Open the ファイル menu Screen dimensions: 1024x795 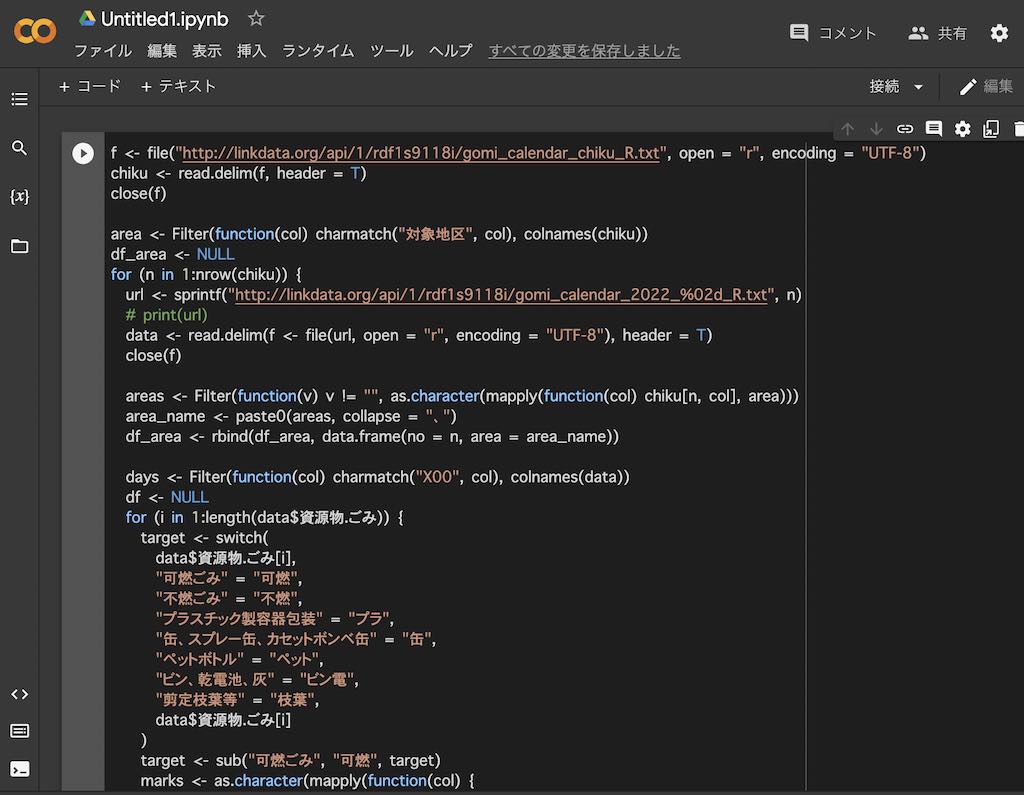pyautogui.click(x=103, y=51)
